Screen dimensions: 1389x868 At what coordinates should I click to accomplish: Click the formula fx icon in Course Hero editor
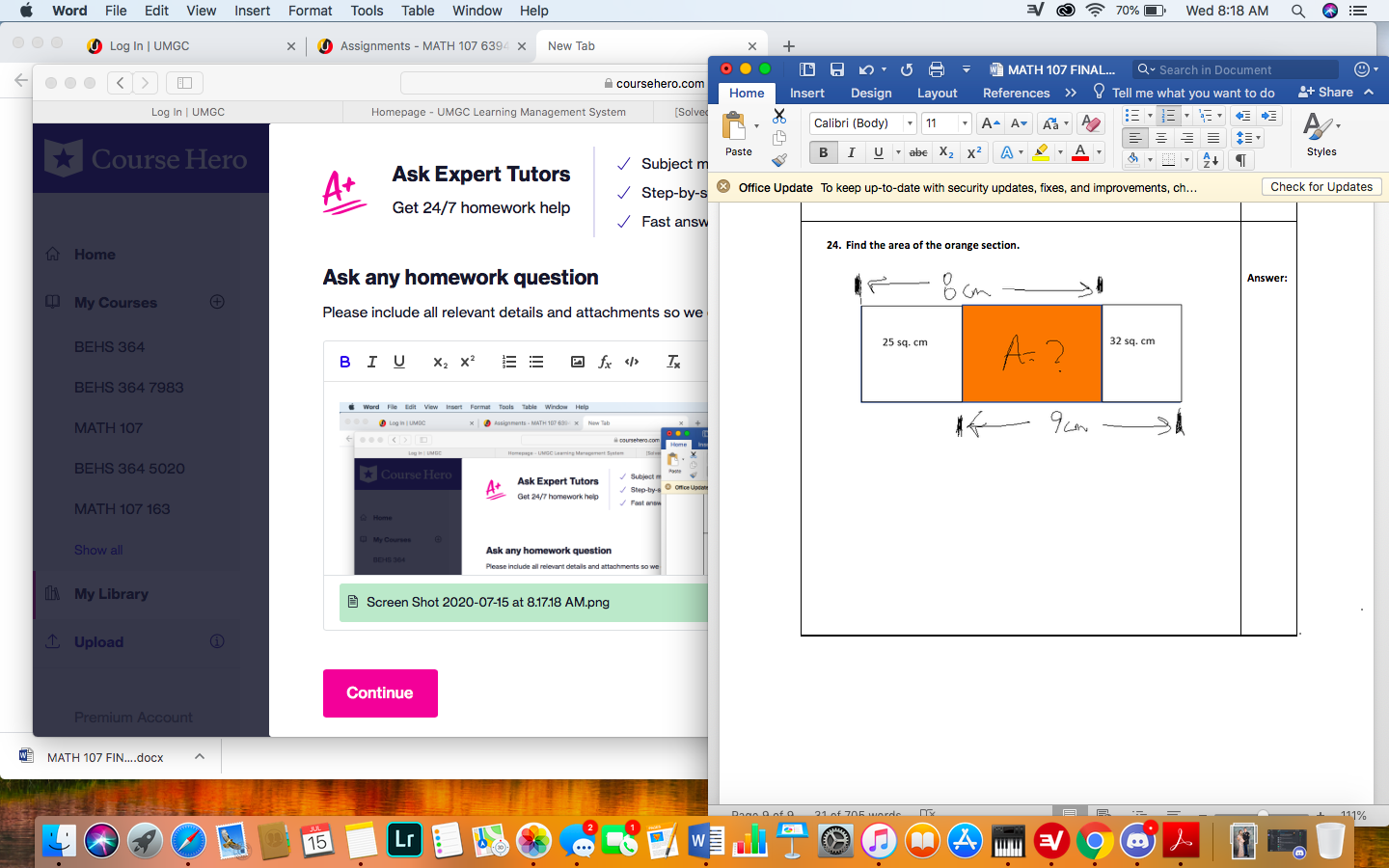tap(605, 362)
